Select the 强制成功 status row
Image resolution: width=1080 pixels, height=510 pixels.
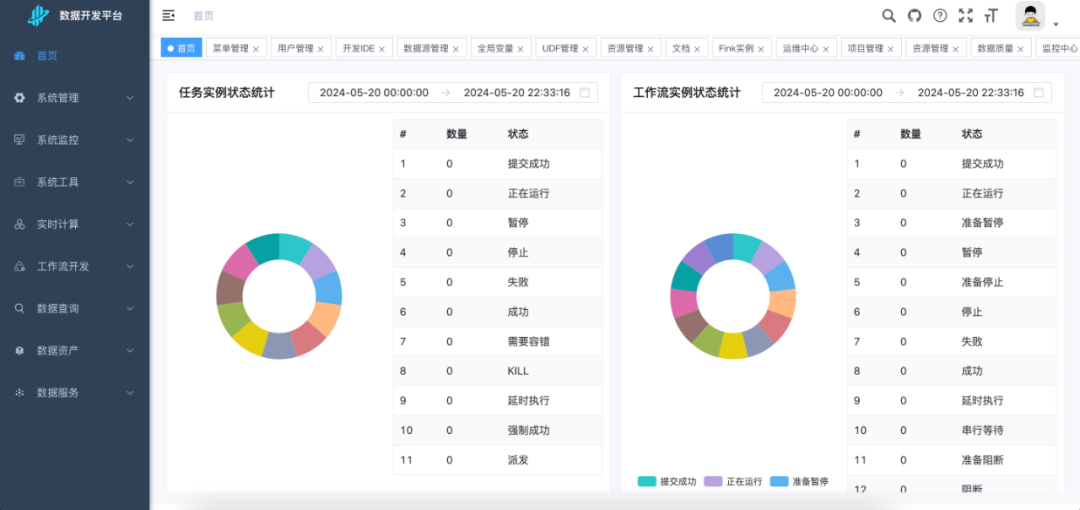click(497, 430)
